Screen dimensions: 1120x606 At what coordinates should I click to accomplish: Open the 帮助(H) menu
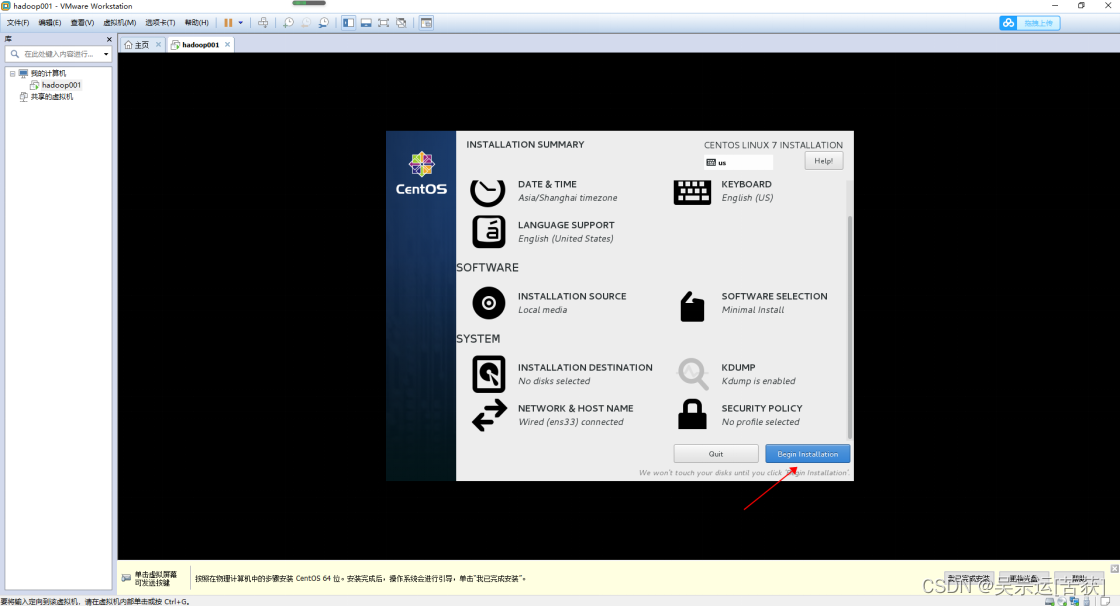click(x=196, y=23)
